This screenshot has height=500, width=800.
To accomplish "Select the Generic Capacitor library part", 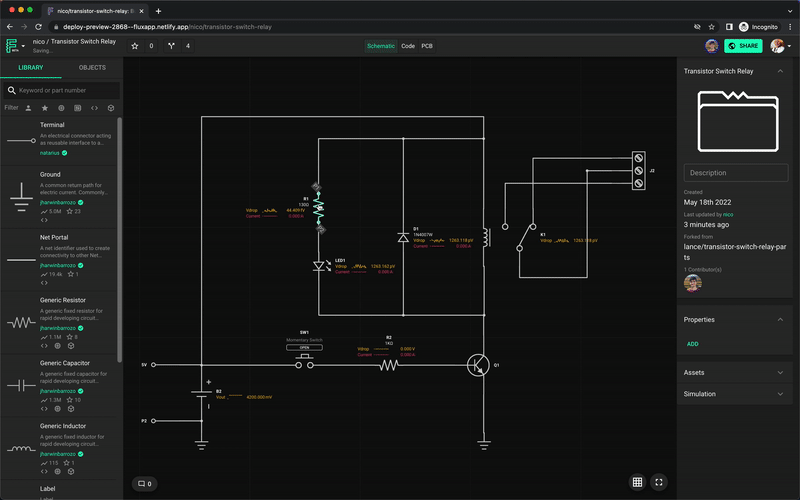I will click(x=59, y=386).
